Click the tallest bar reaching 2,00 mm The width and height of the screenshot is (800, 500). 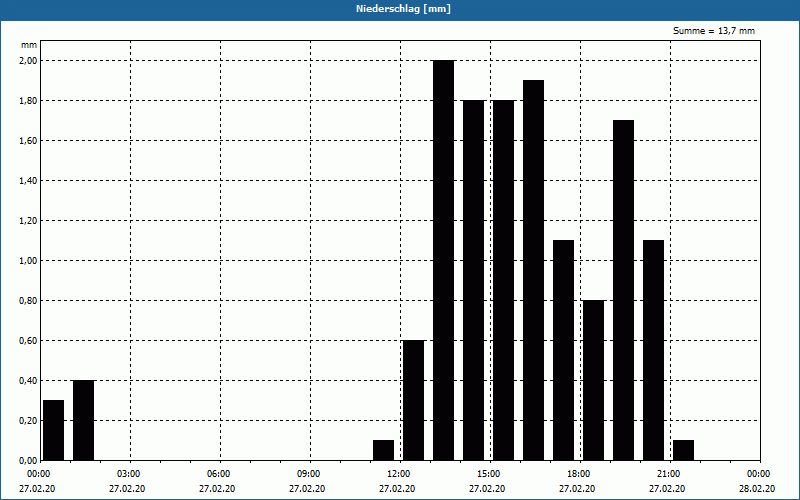click(443, 260)
